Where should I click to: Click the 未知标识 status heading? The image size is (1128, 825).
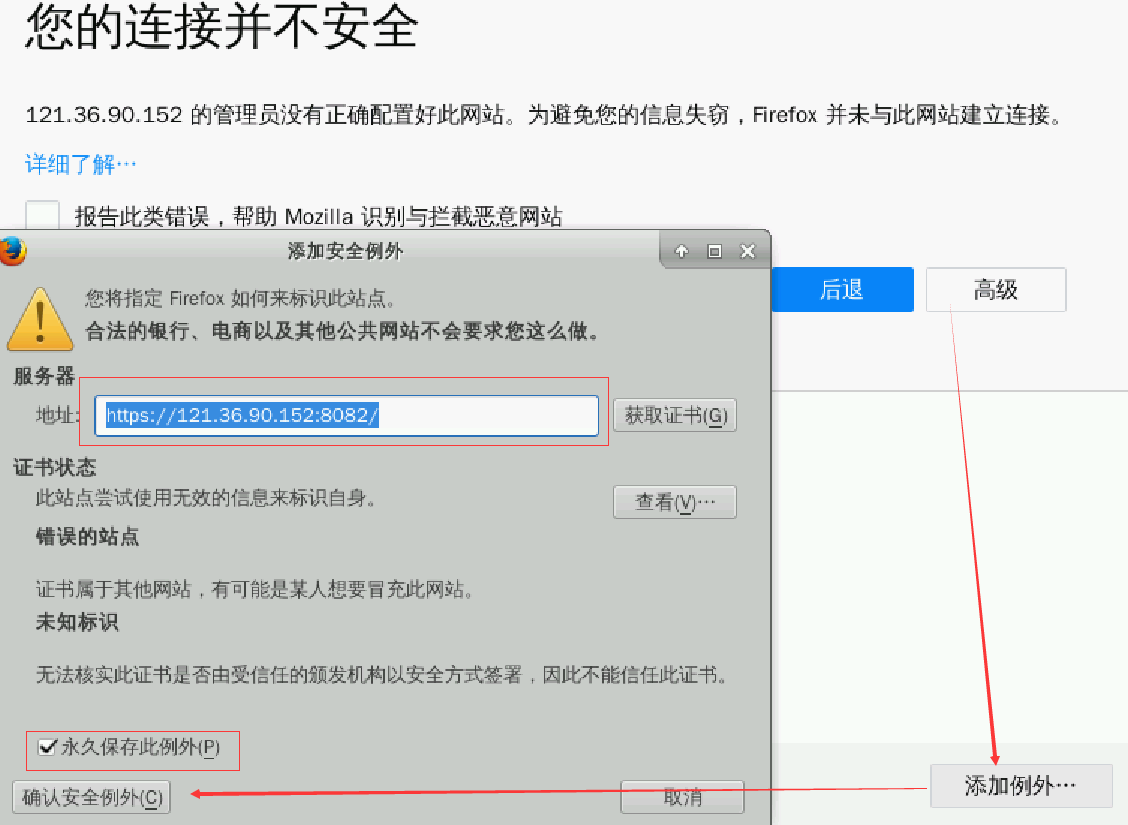[77, 622]
